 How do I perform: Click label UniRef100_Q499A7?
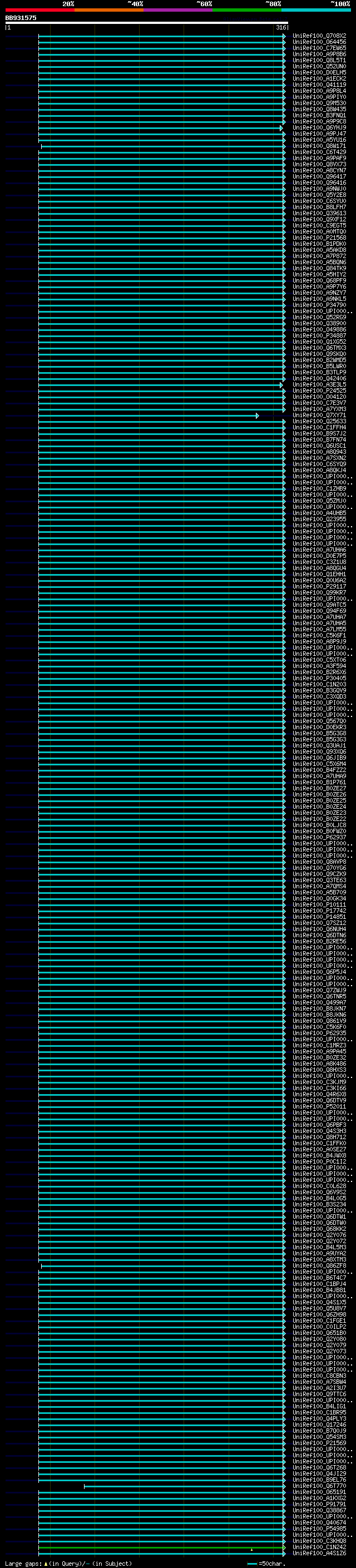click(319, 1002)
